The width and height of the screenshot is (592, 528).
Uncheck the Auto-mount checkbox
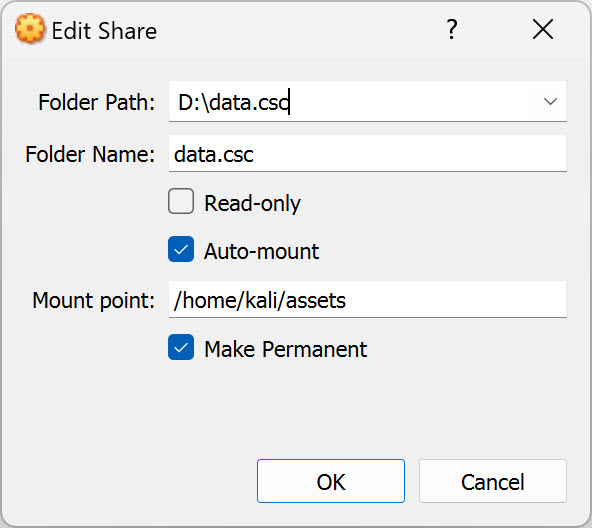[x=181, y=249]
